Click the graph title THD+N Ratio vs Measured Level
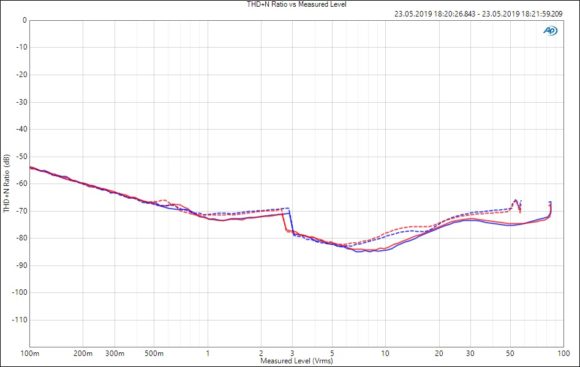The width and height of the screenshot is (580, 367). tap(297, 4)
